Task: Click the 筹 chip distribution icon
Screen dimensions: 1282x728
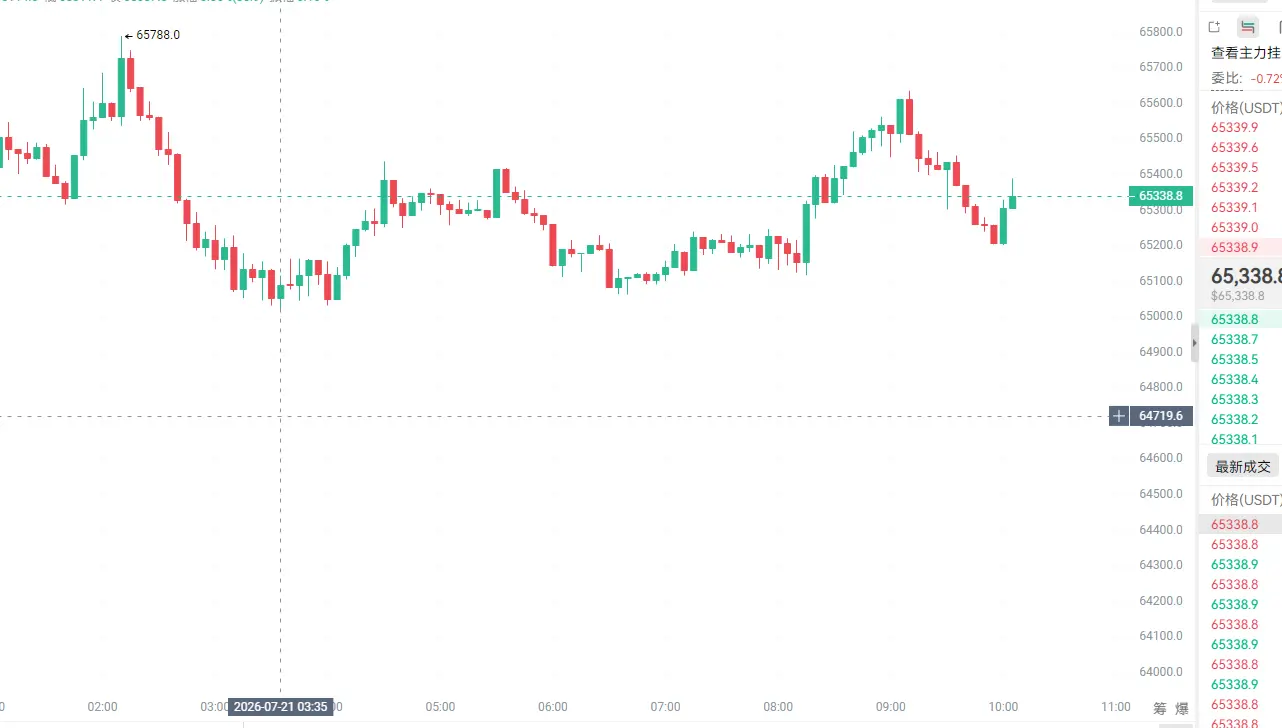Action: (x=1159, y=708)
